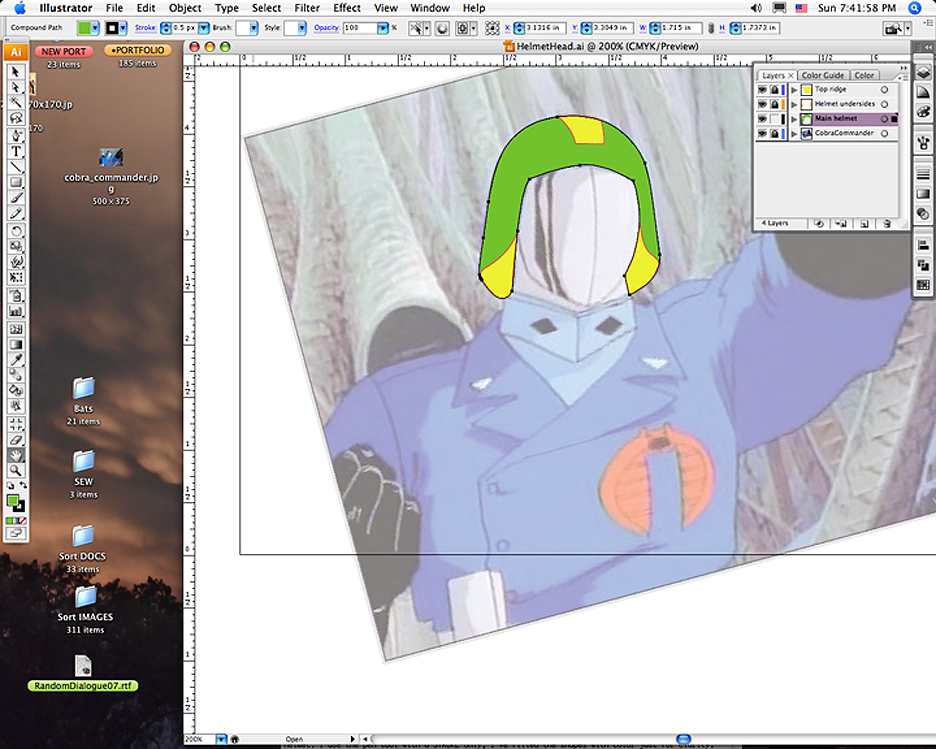Select the Free Transform tool
Viewport: 936px width, 749px height.
point(16,278)
